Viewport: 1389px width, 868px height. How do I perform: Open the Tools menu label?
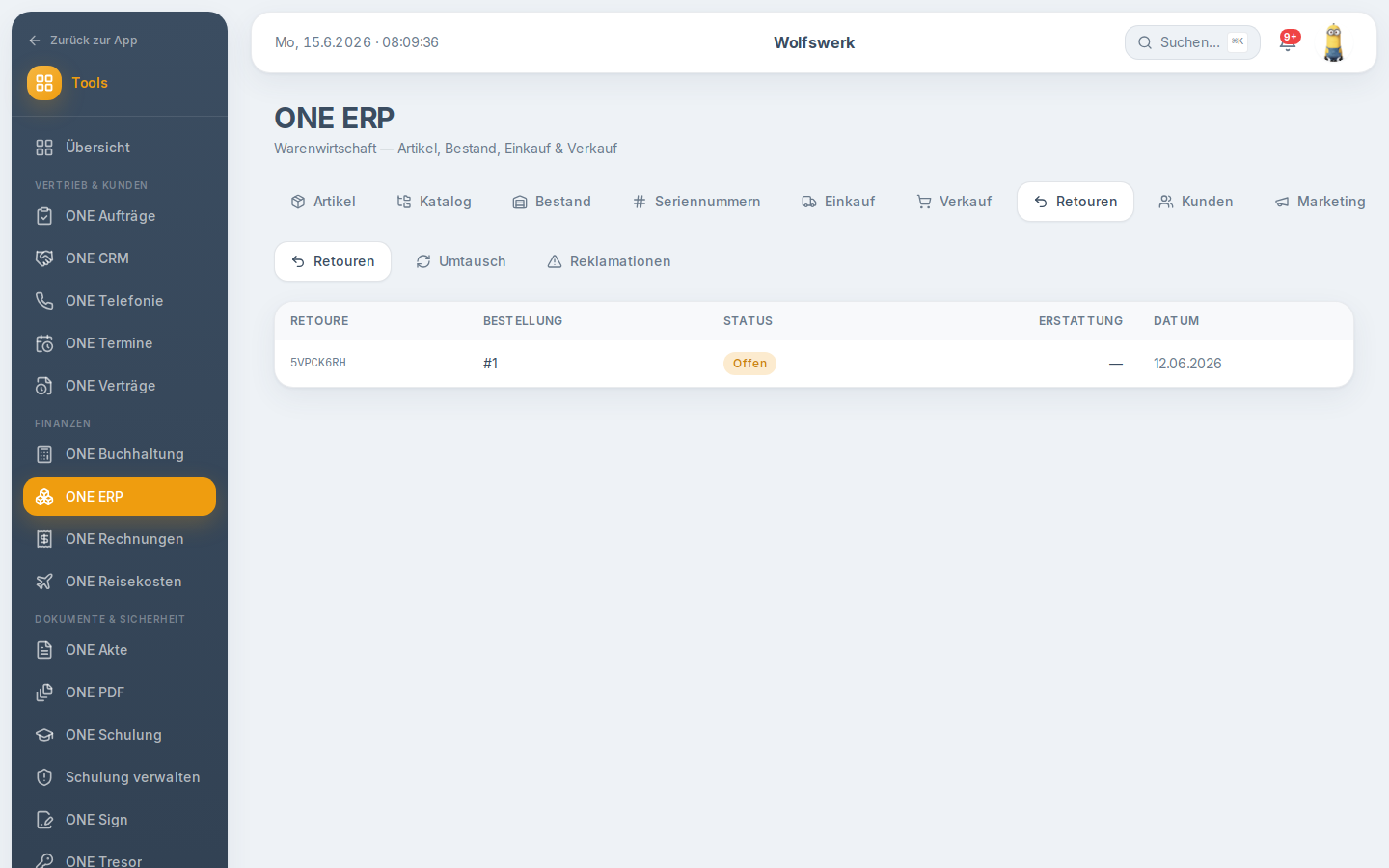pyautogui.click(x=90, y=83)
